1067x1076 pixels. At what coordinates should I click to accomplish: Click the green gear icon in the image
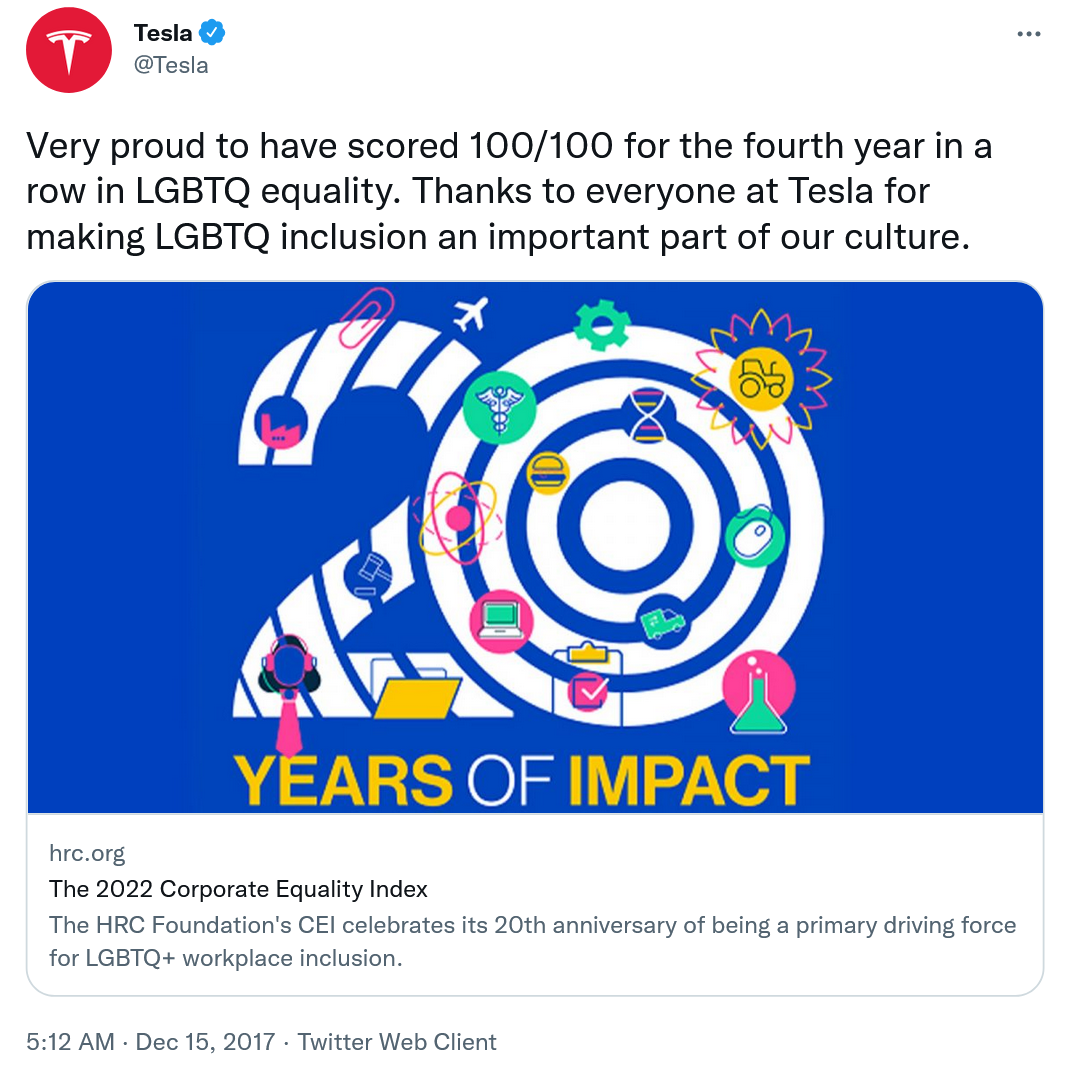602,325
